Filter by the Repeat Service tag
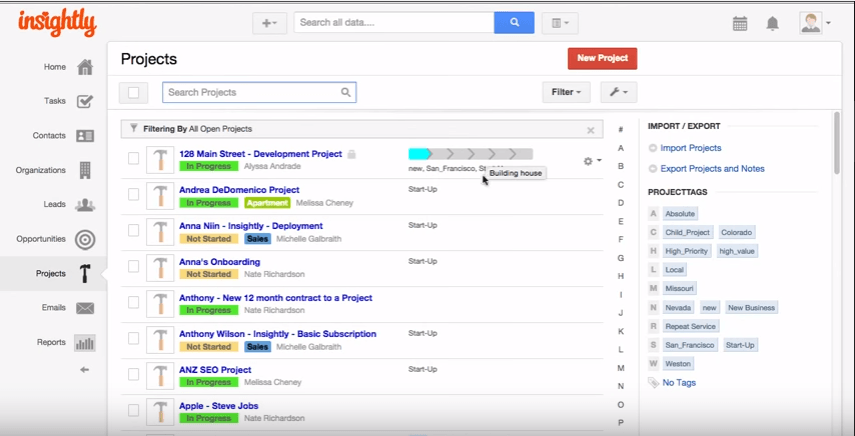The height and width of the screenshot is (436, 855). pyautogui.click(x=690, y=326)
